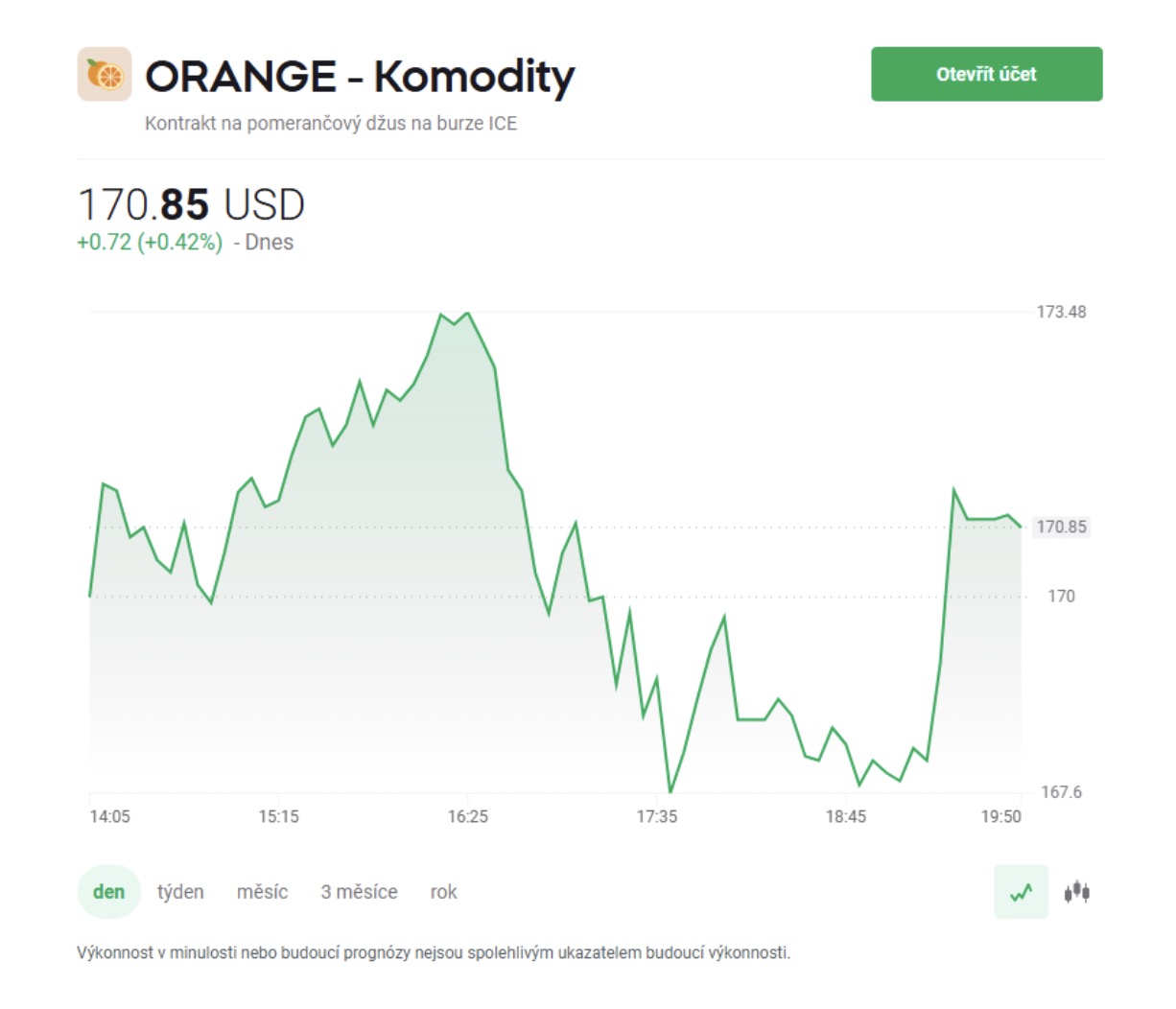Click the 14:05 time axis label
Viewport: 1176px width, 1009px height.
[x=109, y=816]
